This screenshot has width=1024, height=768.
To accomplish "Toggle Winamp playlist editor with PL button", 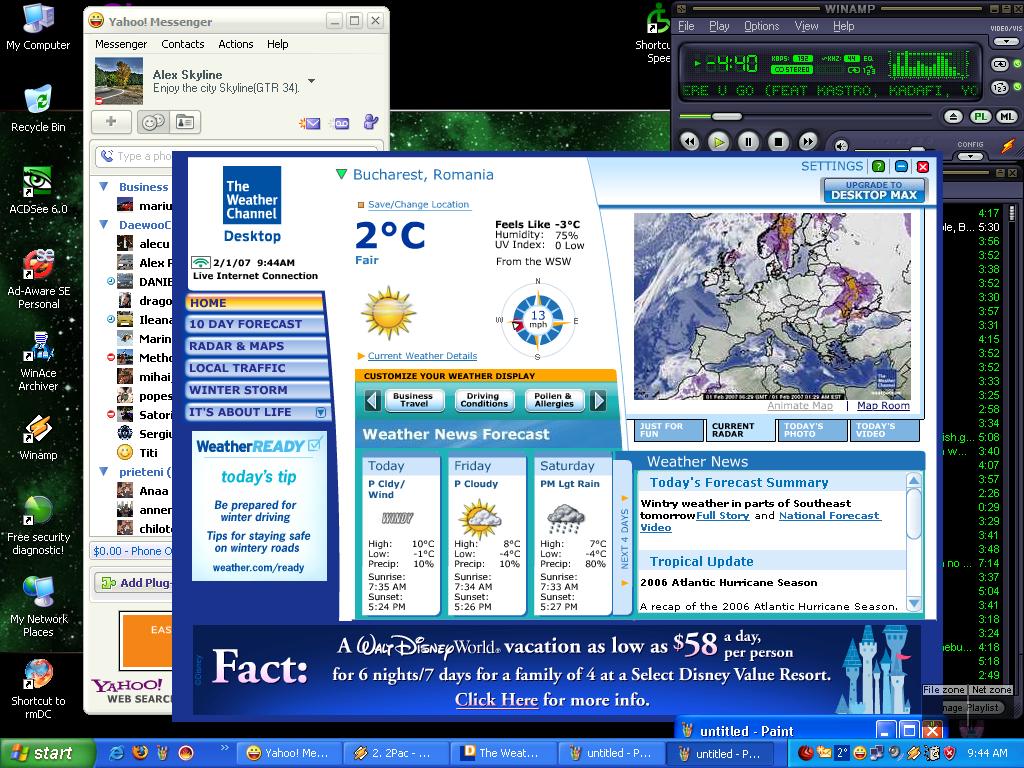I will click(x=981, y=117).
